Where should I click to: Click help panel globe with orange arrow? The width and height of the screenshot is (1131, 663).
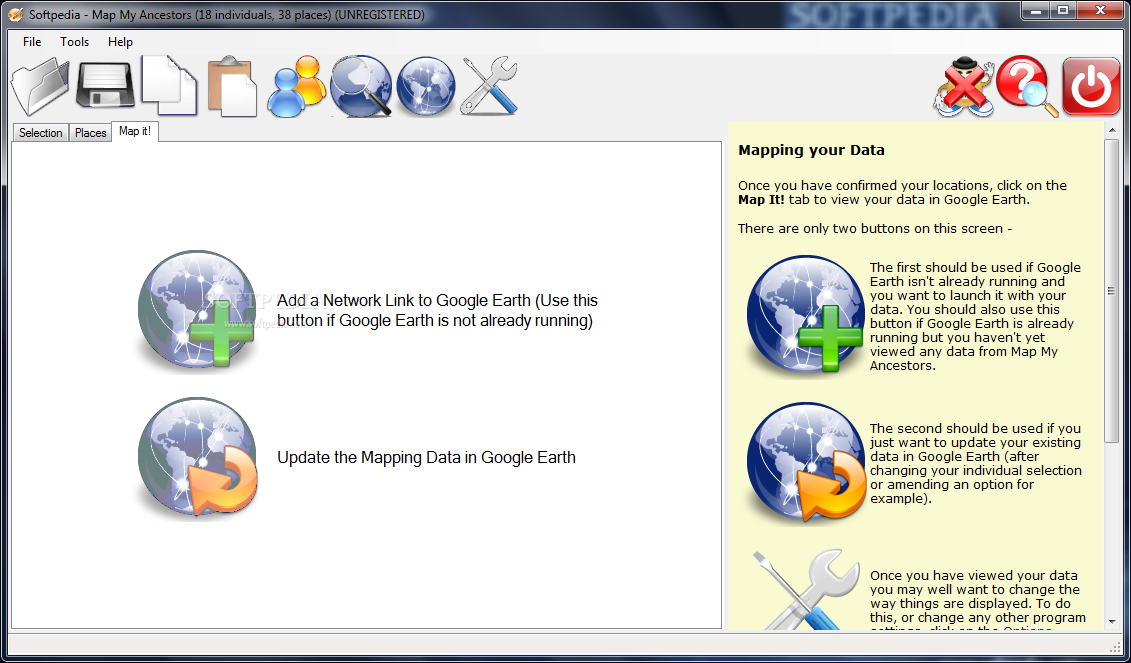point(805,462)
